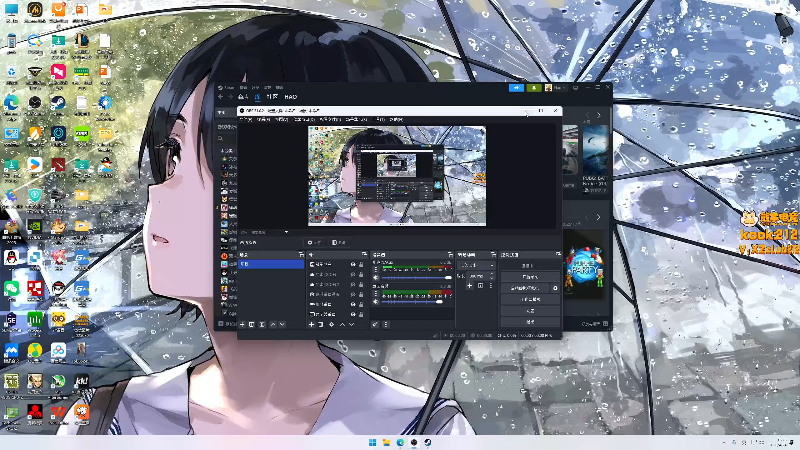Image resolution: width=800 pixels, height=450 pixels.
Task: Move selected scene up in Scenes panel
Action: 272,324
